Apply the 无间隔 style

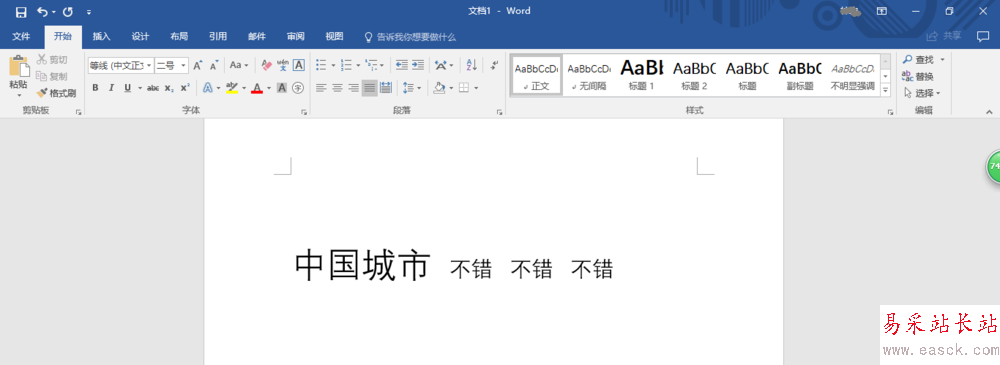pos(589,75)
